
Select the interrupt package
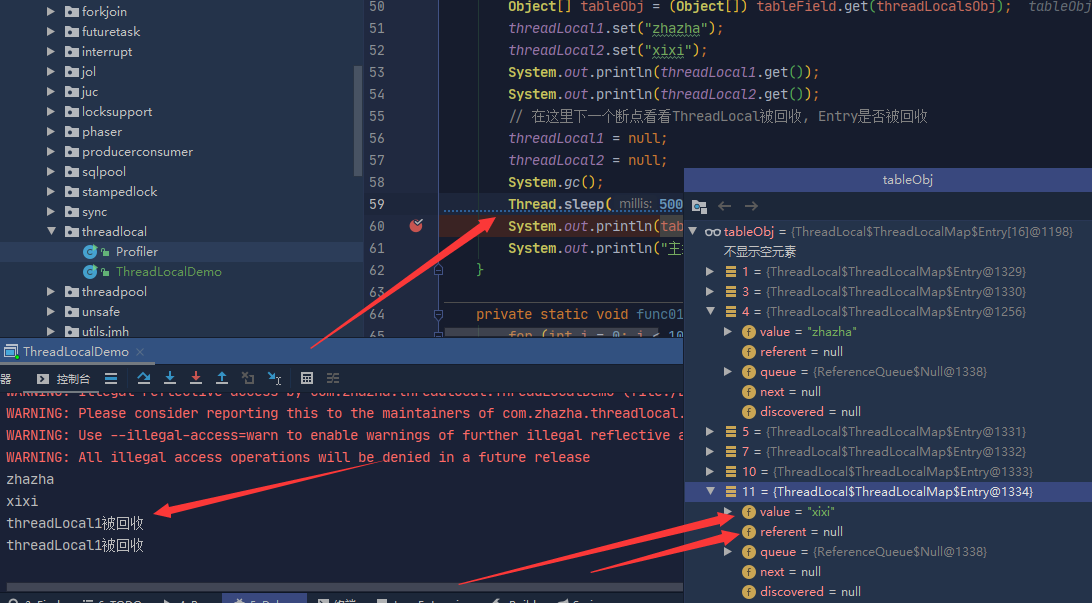(x=107, y=52)
